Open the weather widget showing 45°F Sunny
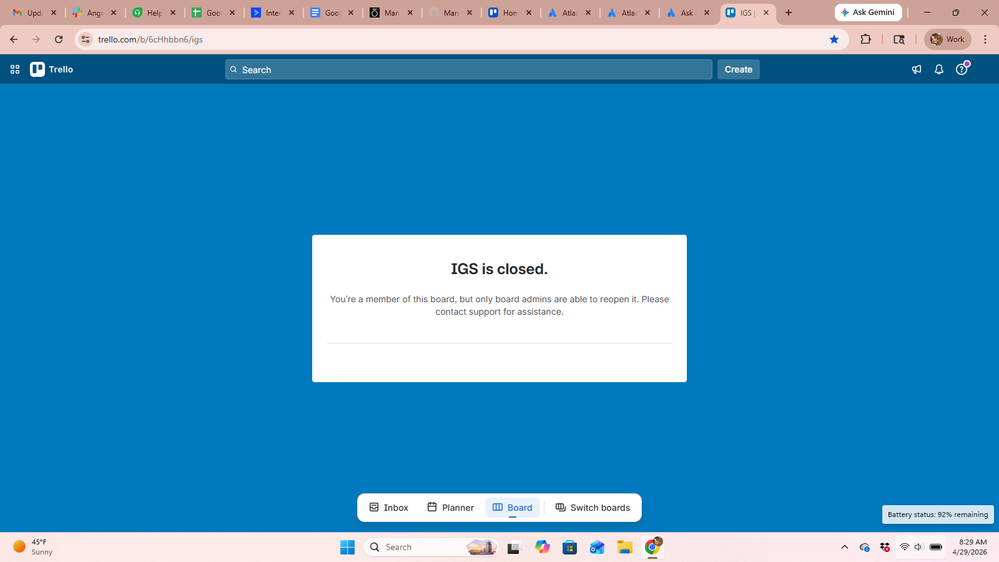This screenshot has height=562, width=999. coord(33,547)
